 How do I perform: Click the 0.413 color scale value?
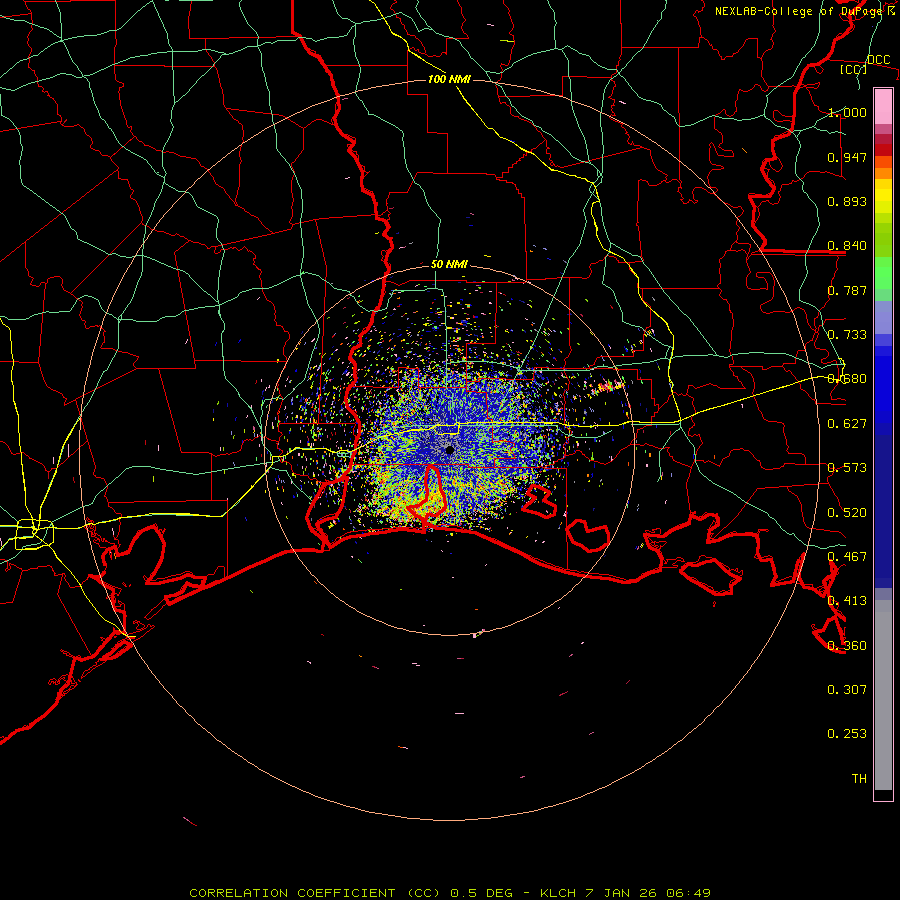point(847,601)
